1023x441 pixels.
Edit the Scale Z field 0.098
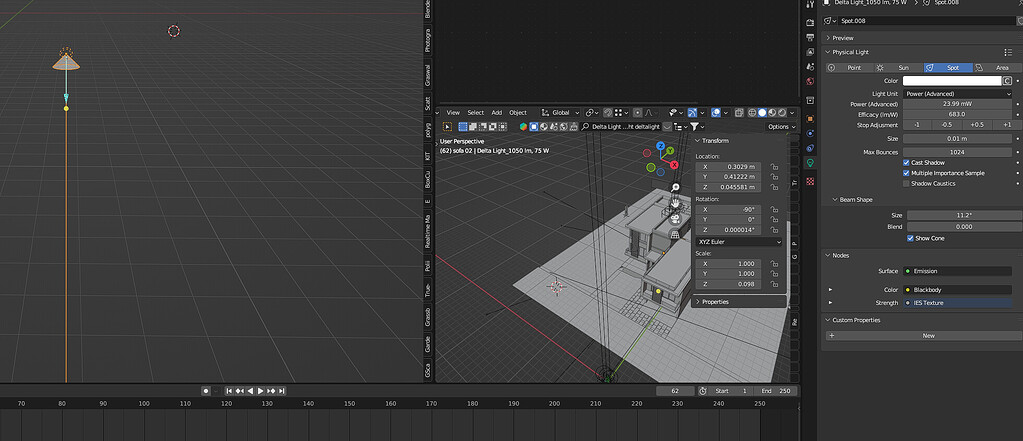pos(728,284)
